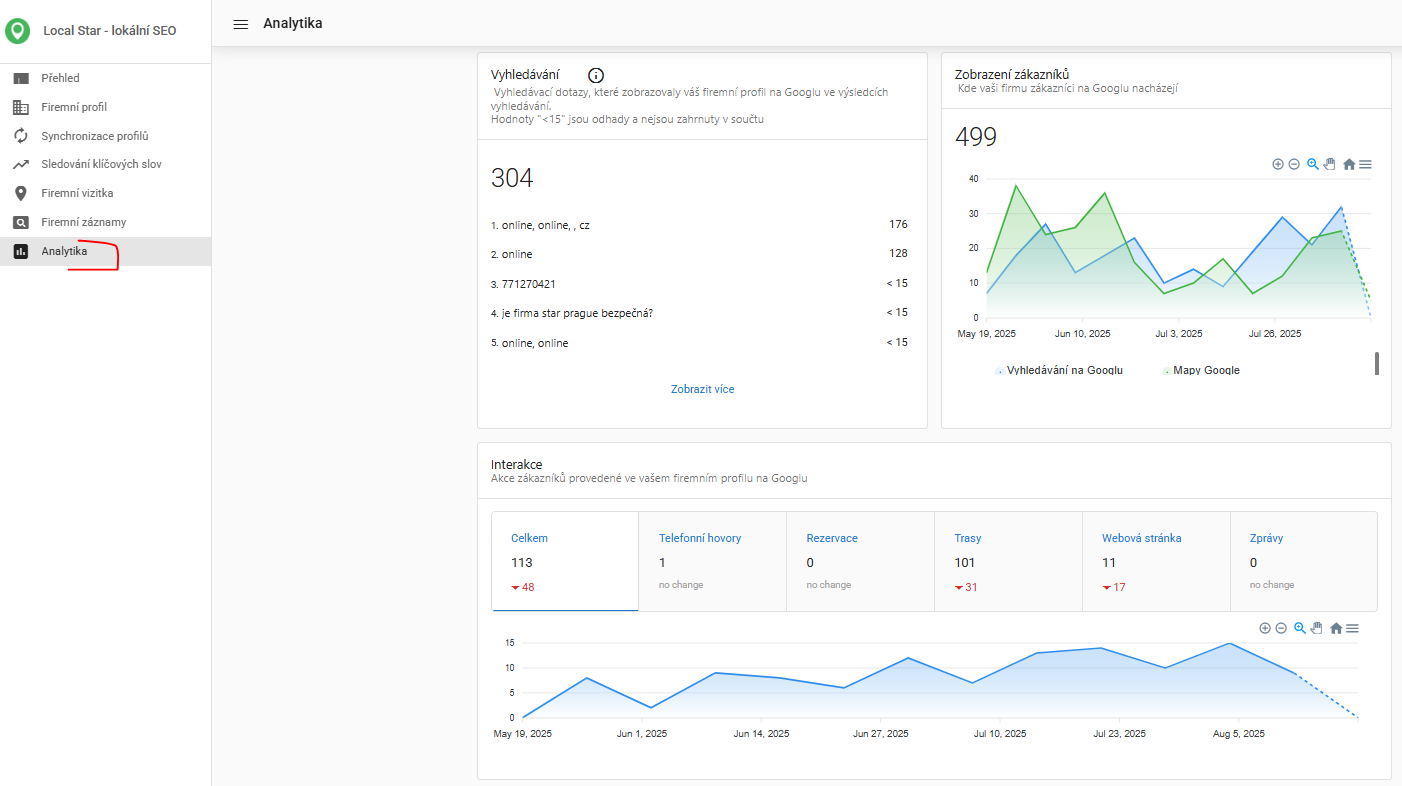Select Analytika in the sidebar
The image size is (1402, 786).
pos(105,251)
